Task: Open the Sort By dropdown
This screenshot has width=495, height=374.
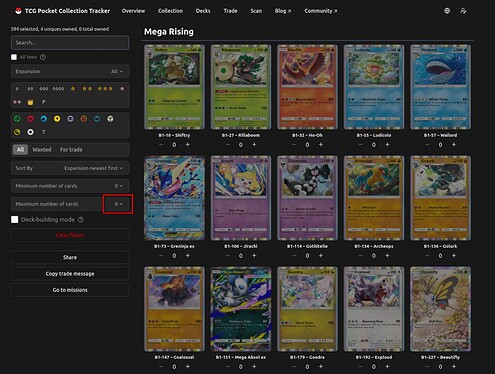Action: (x=70, y=168)
